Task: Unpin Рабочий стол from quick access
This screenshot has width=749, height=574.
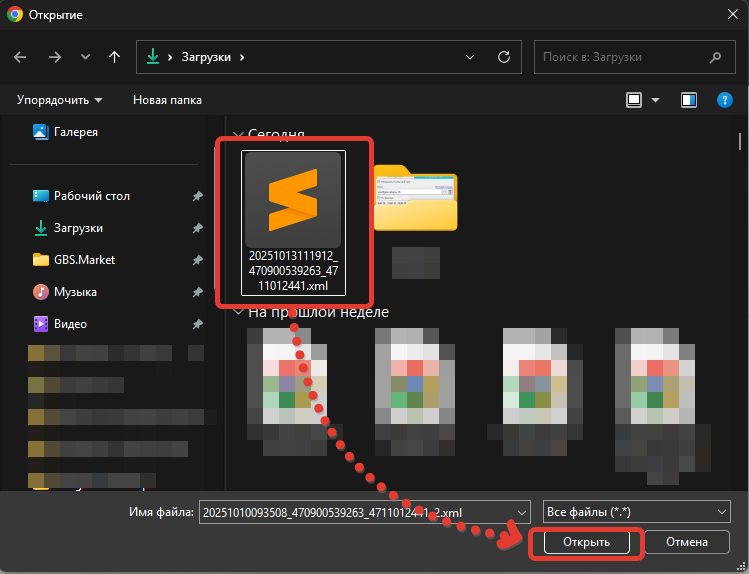Action: (198, 196)
